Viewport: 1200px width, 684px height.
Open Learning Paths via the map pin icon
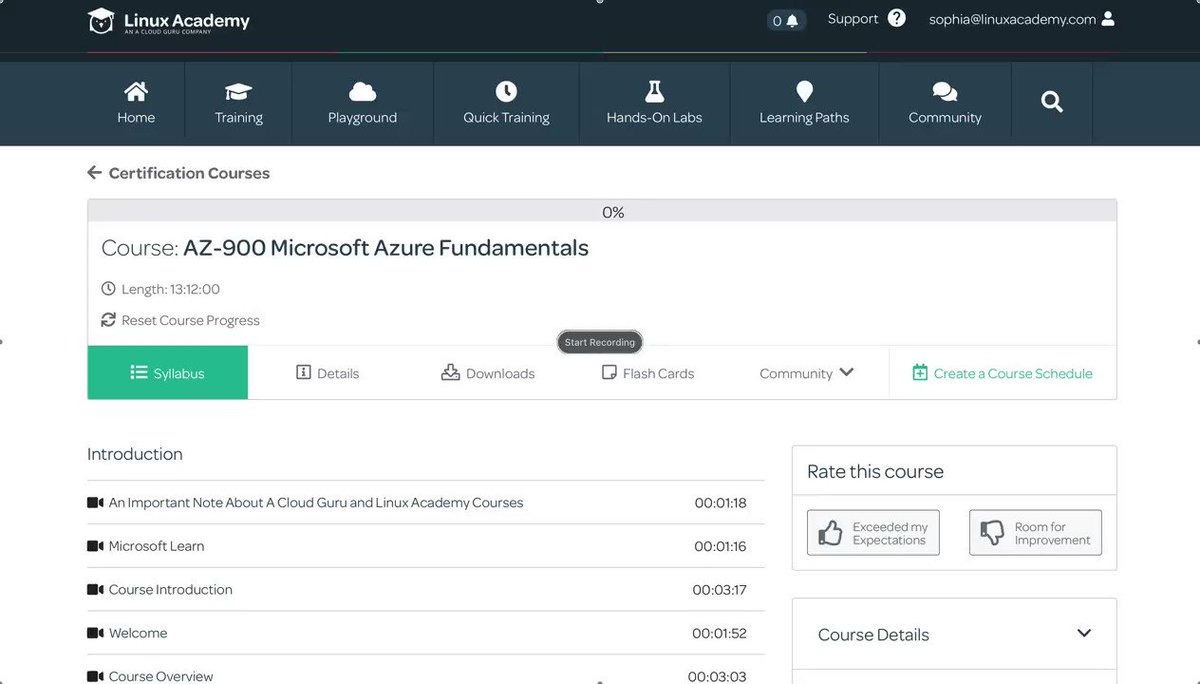click(x=804, y=92)
